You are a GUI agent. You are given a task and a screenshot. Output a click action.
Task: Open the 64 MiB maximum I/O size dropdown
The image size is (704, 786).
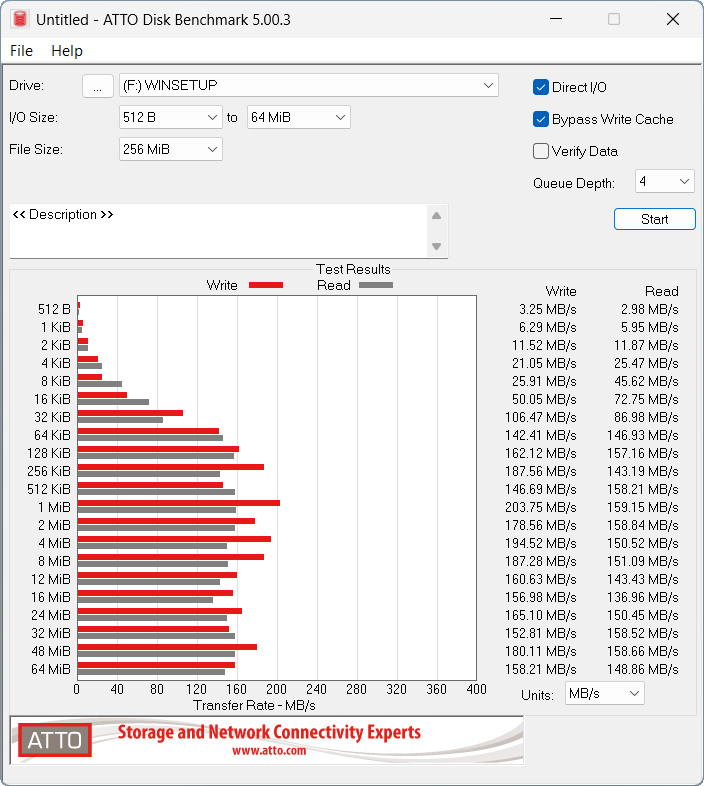(x=298, y=117)
